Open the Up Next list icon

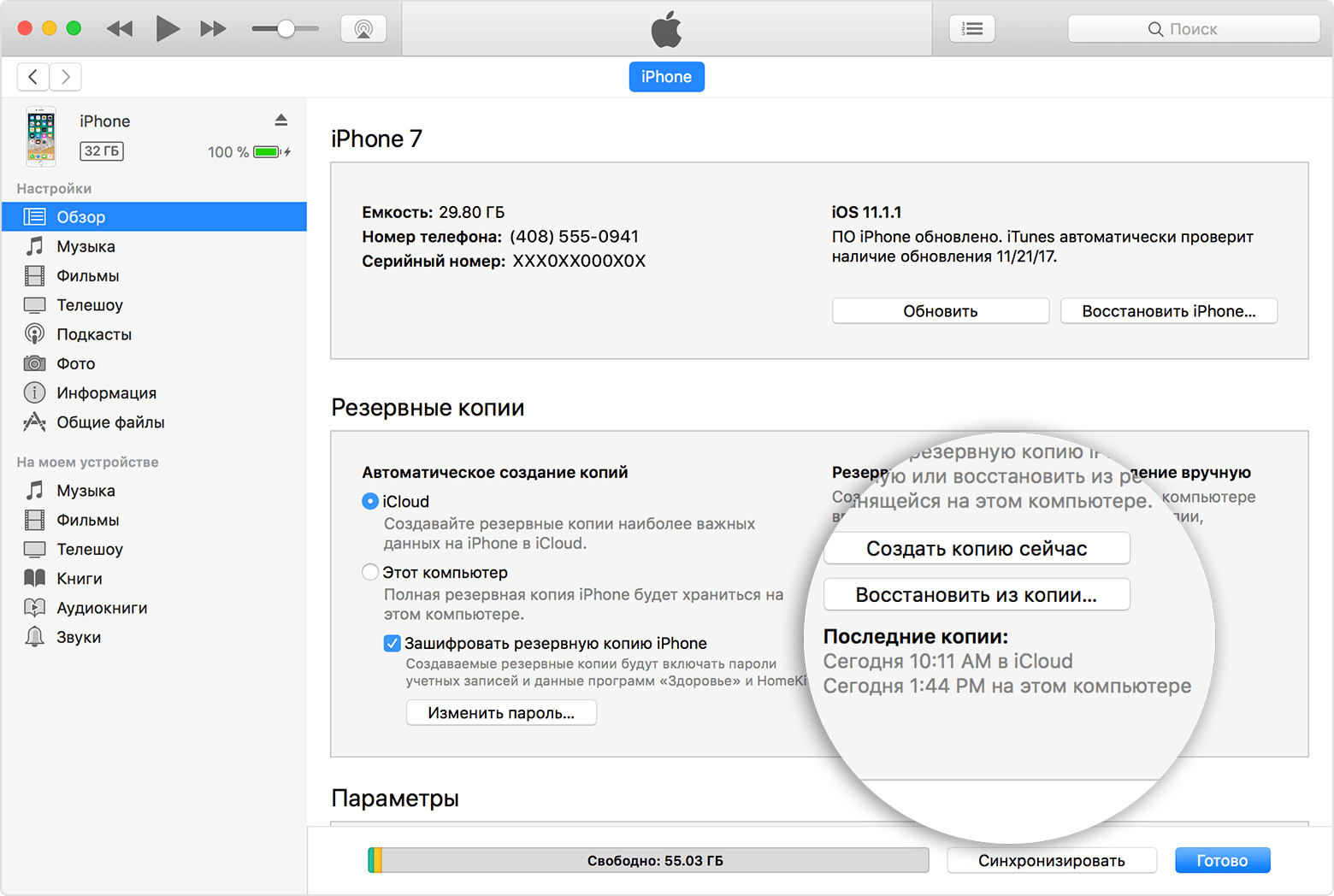pyautogui.click(x=971, y=29)
